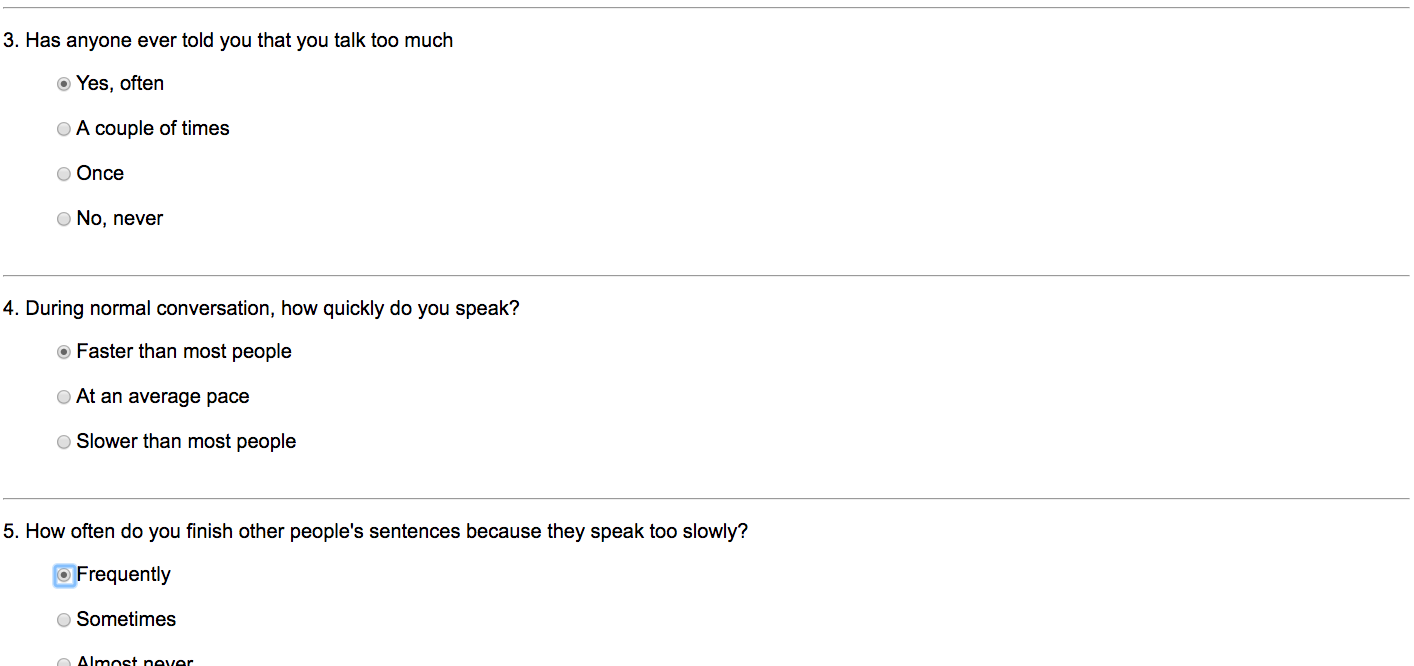The width and height of the screenshot is (1414, 666).
Task: Choose 'At an average pace' radio button
Action: pos(64,397)
